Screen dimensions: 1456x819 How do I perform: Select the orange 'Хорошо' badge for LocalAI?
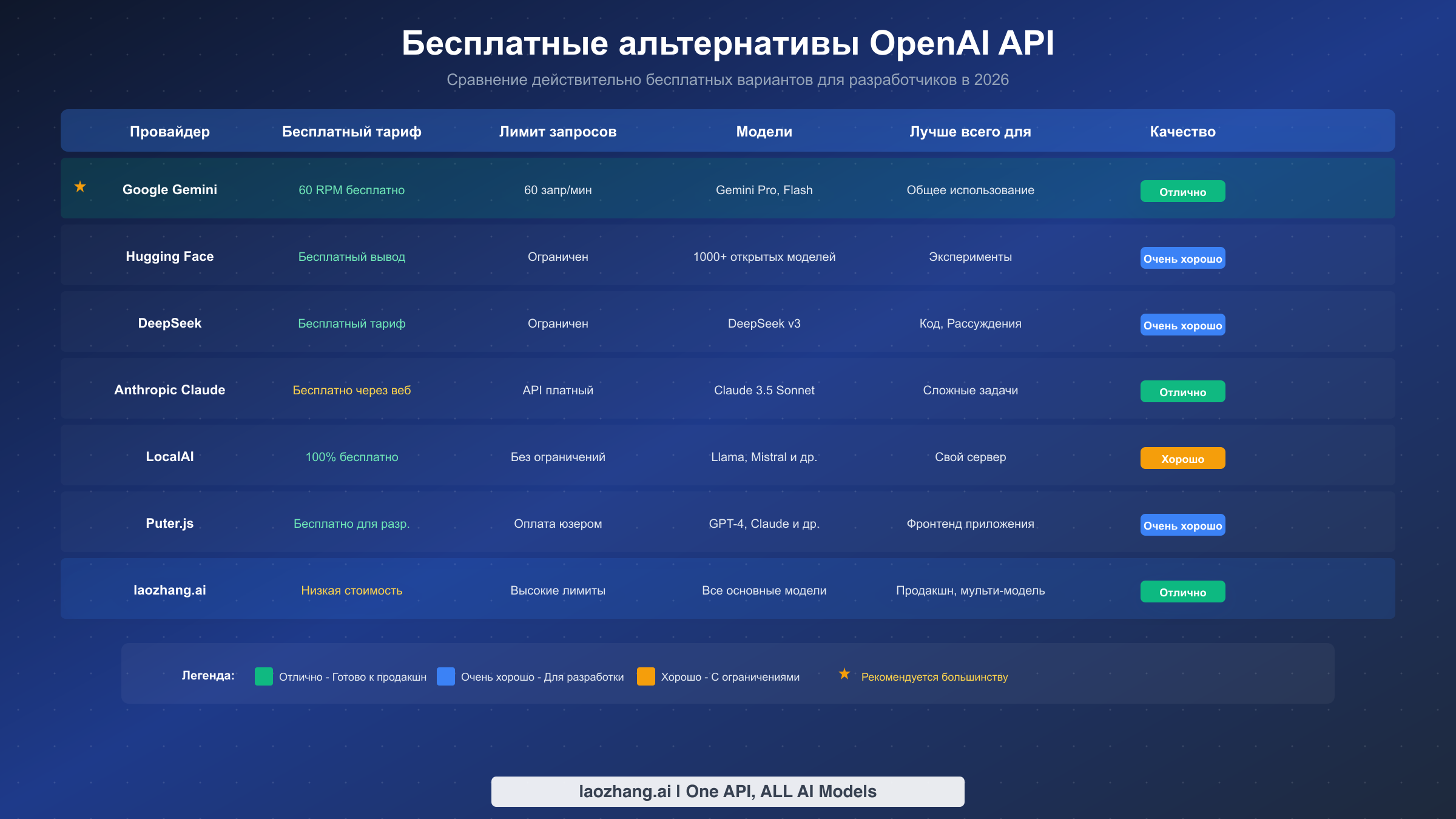pyautogui.click(x=1182, y=458)
